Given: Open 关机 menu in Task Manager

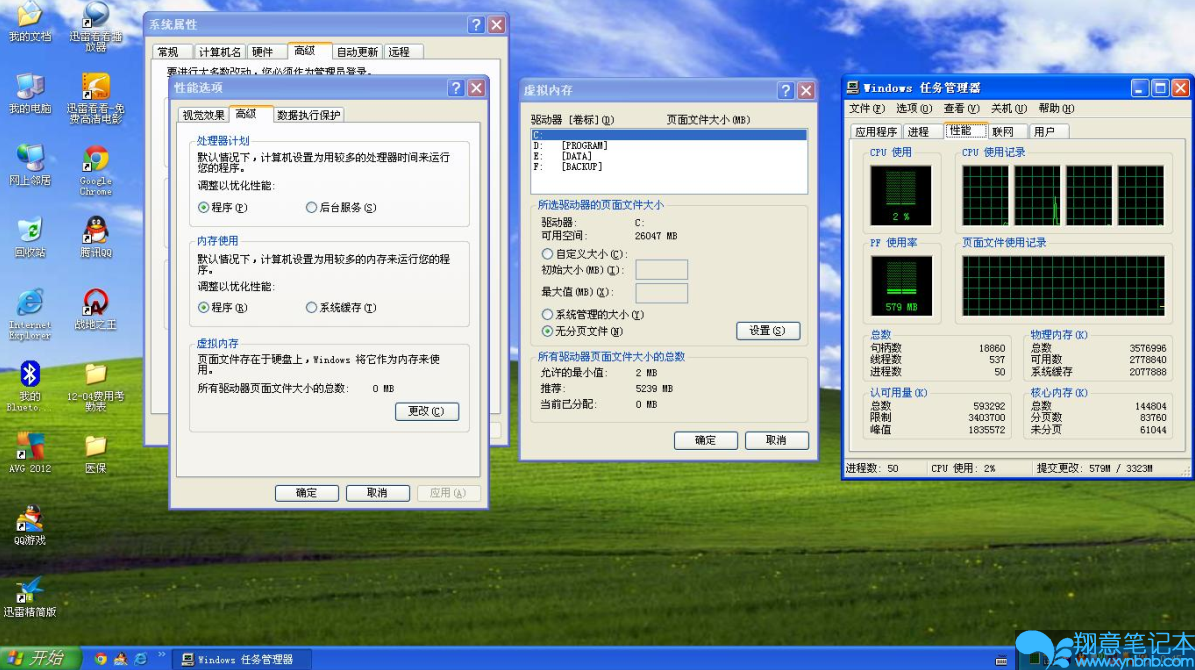Looking at the screenshot, I should [x=1008, y=108].
